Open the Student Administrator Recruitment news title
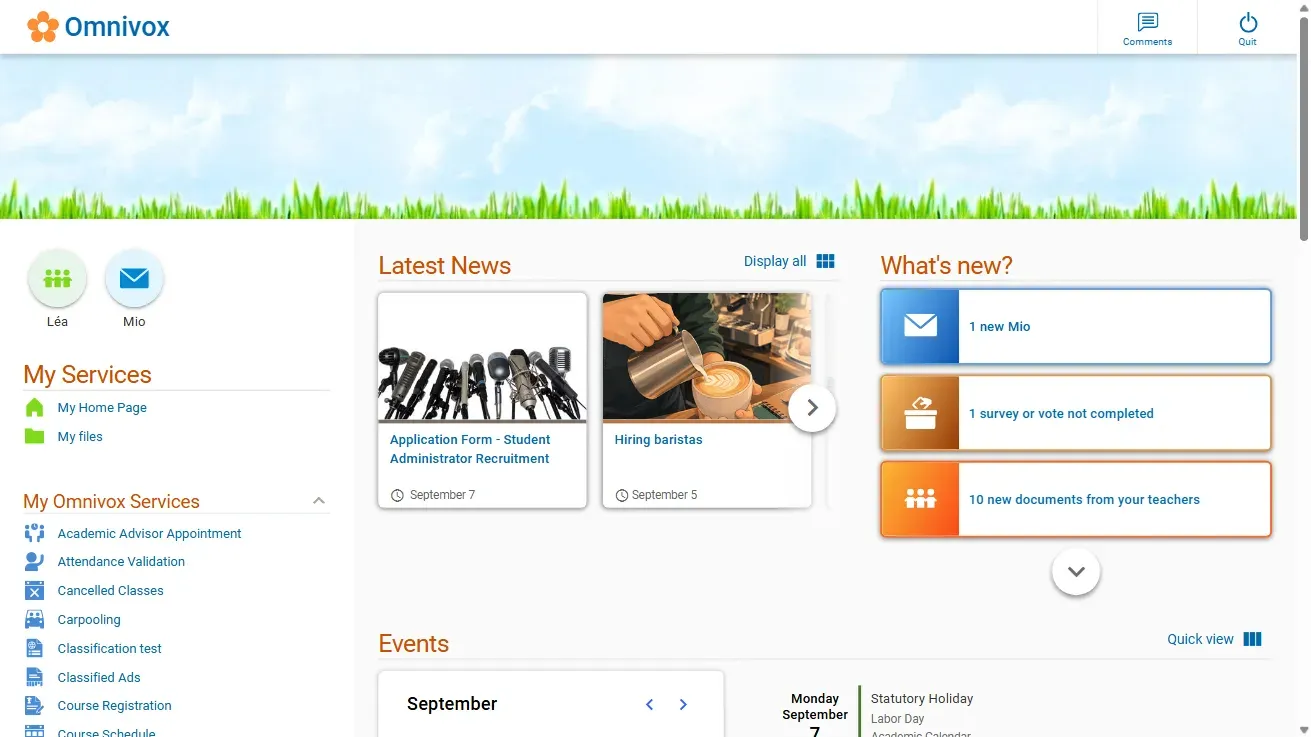The width and height of the screenshot is (1311, 737). 470,449
